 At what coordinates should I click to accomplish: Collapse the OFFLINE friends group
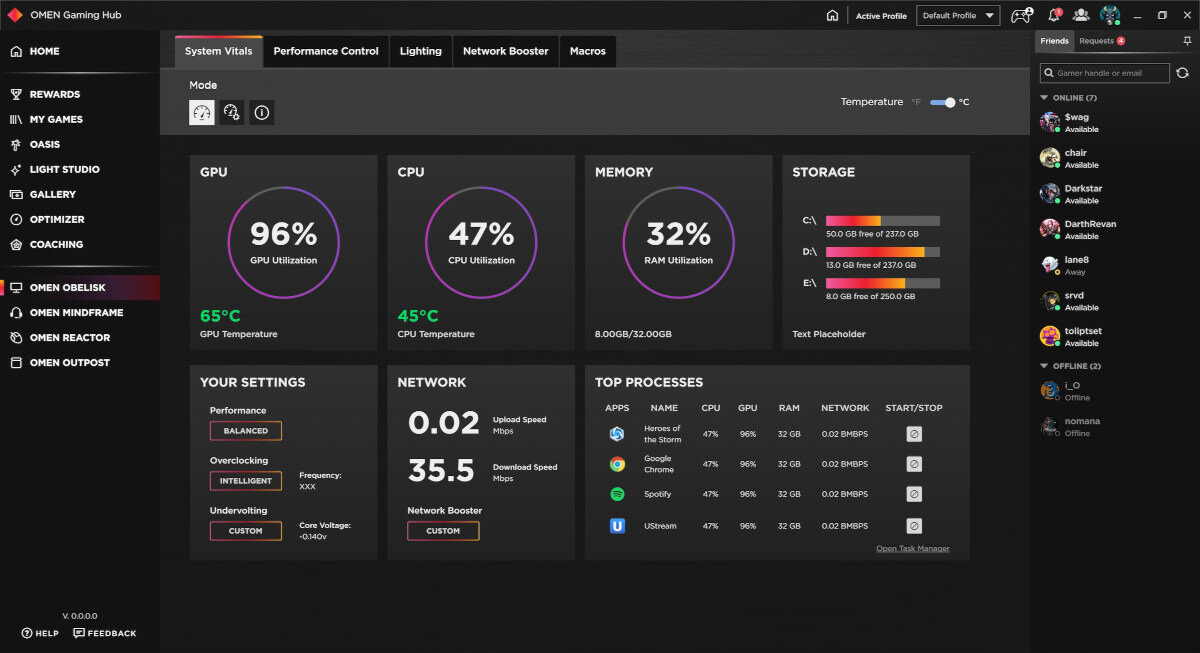click(x=1045, y=366)
